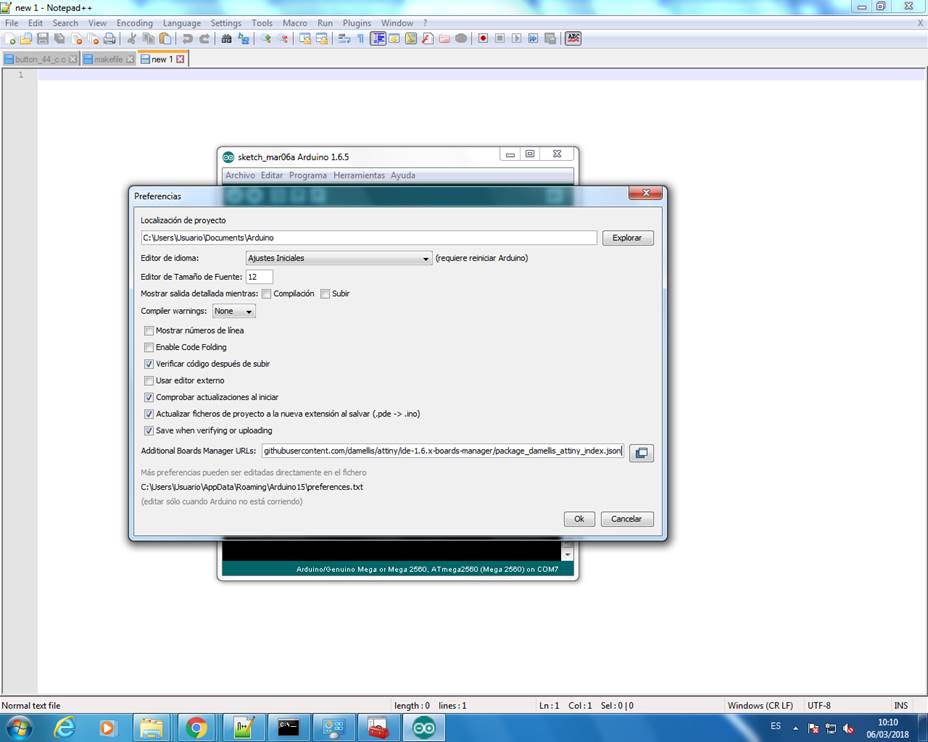Image resolution: width=928 pixels, height=742 pixels.
Task: Click the Spell check ABC icon
Action: pos(573,39)
